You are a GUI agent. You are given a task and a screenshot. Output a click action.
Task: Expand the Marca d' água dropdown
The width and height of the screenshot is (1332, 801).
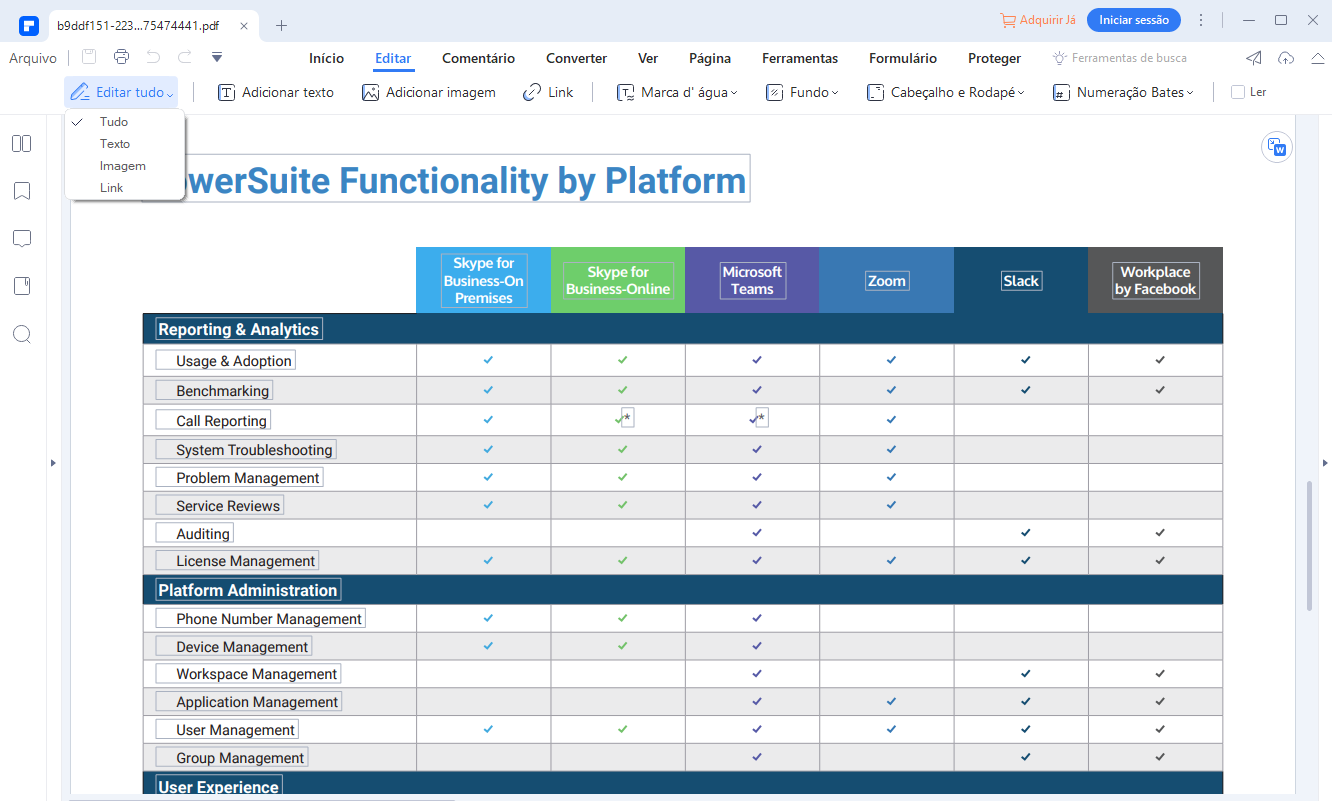point(677,92)
